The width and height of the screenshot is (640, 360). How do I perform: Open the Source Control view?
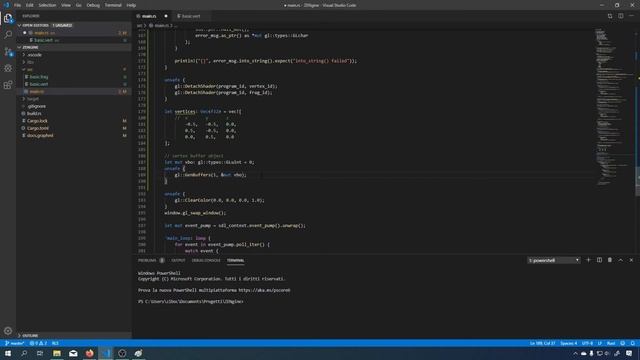pyautogui.click(x=8, y=51)
